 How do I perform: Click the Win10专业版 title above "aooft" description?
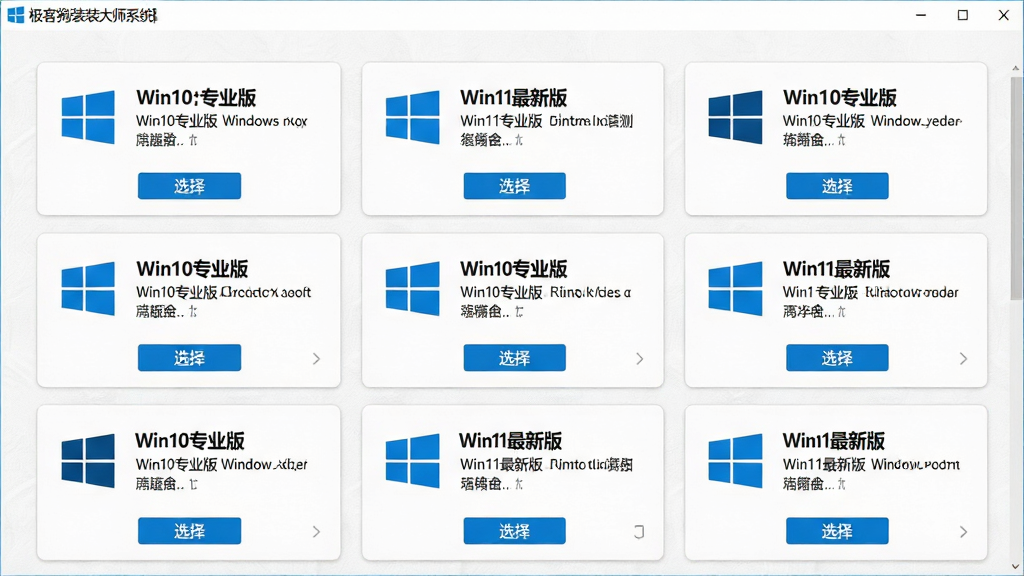click(x=192, y=269)
